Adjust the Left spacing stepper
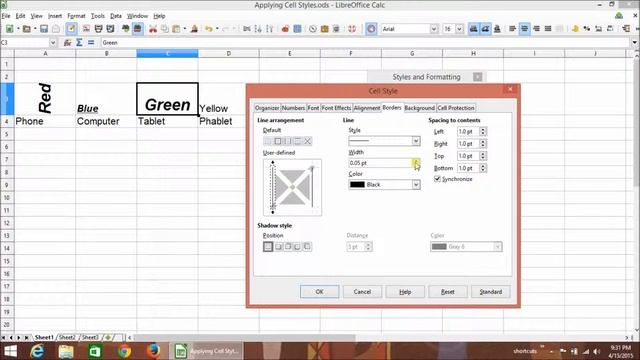This screenshot has width=640, height=360. coord(483,131)
